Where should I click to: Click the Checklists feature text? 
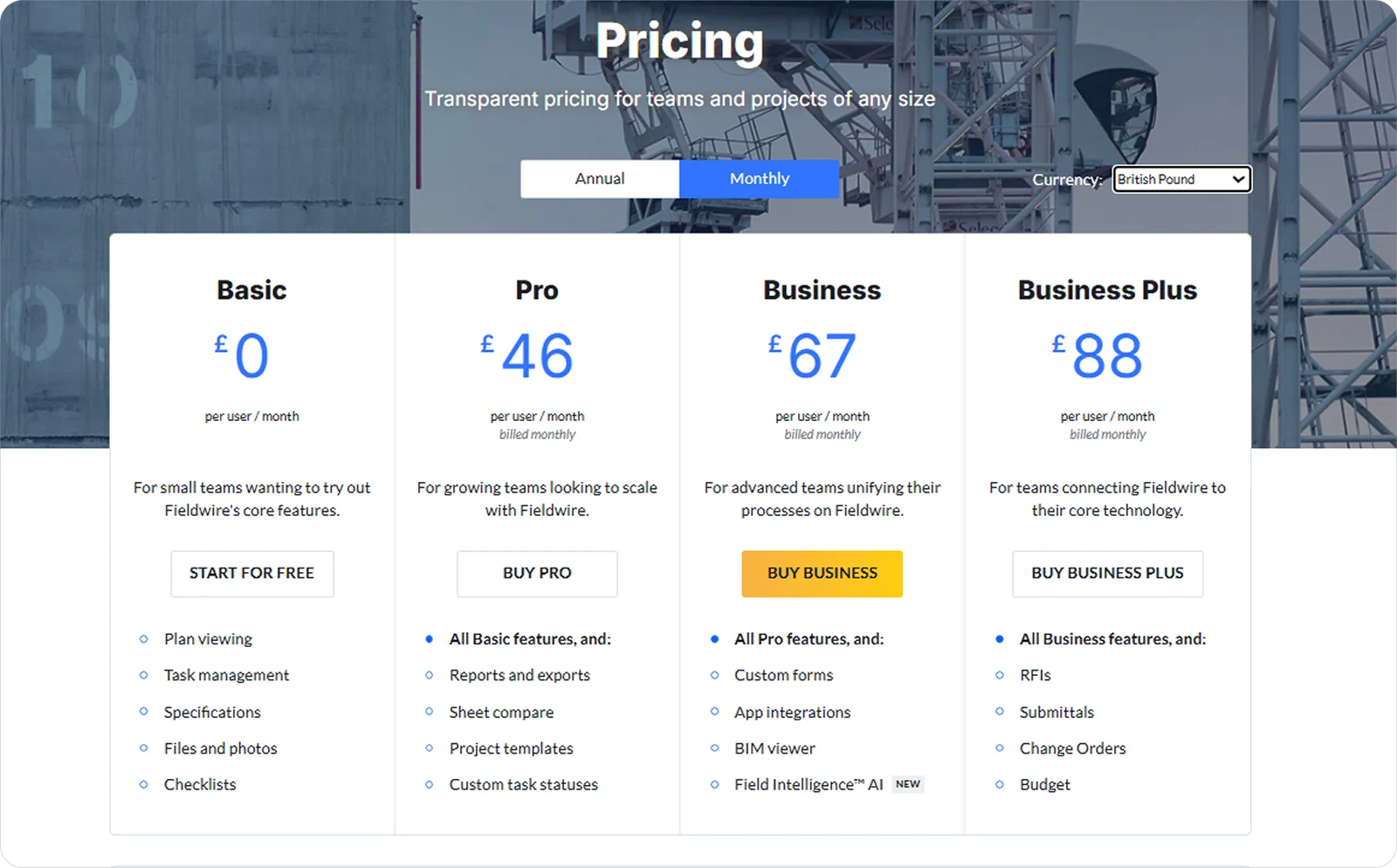[199, 784]
